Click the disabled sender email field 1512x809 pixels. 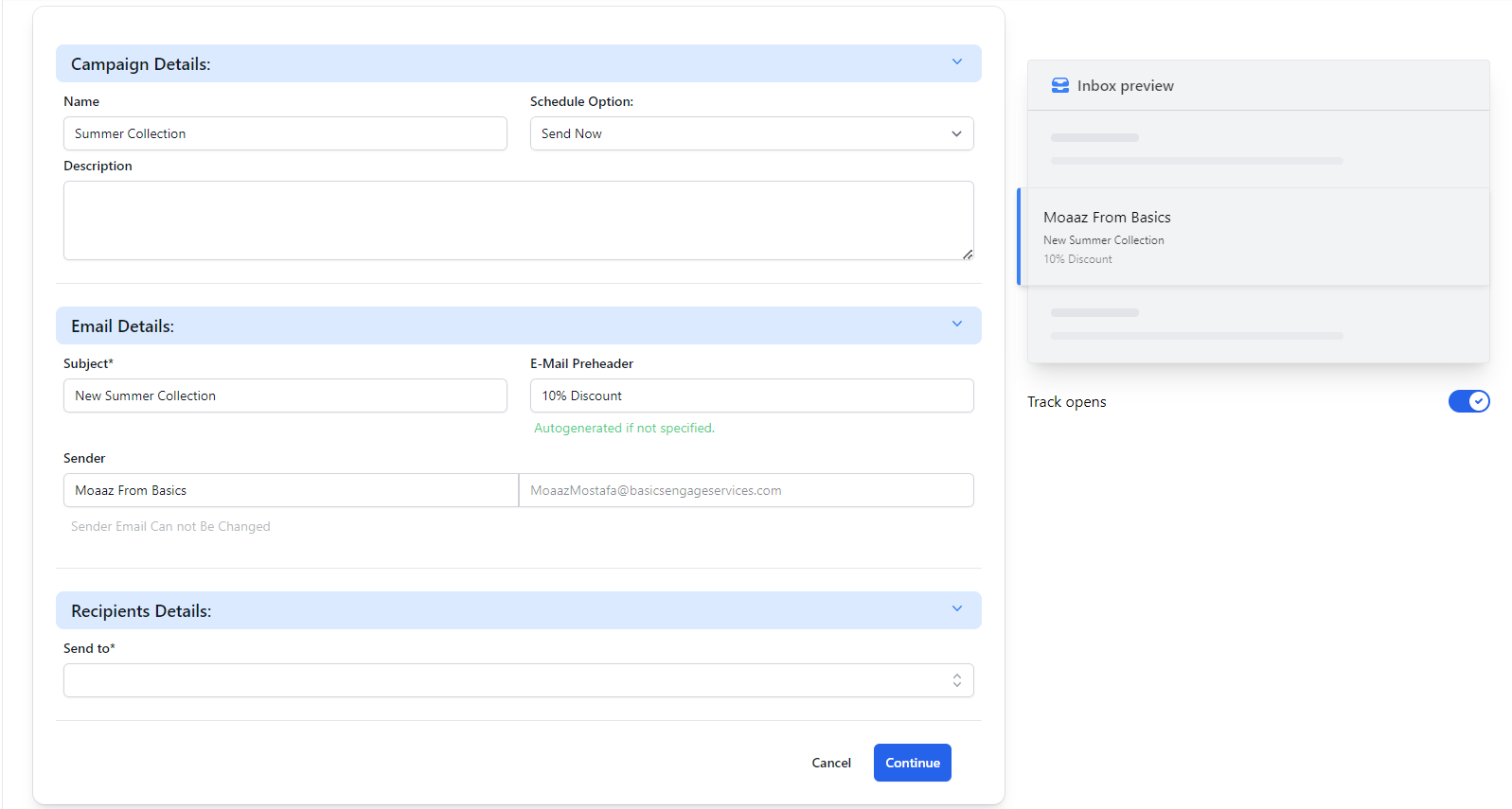click(x=746, y=490)
